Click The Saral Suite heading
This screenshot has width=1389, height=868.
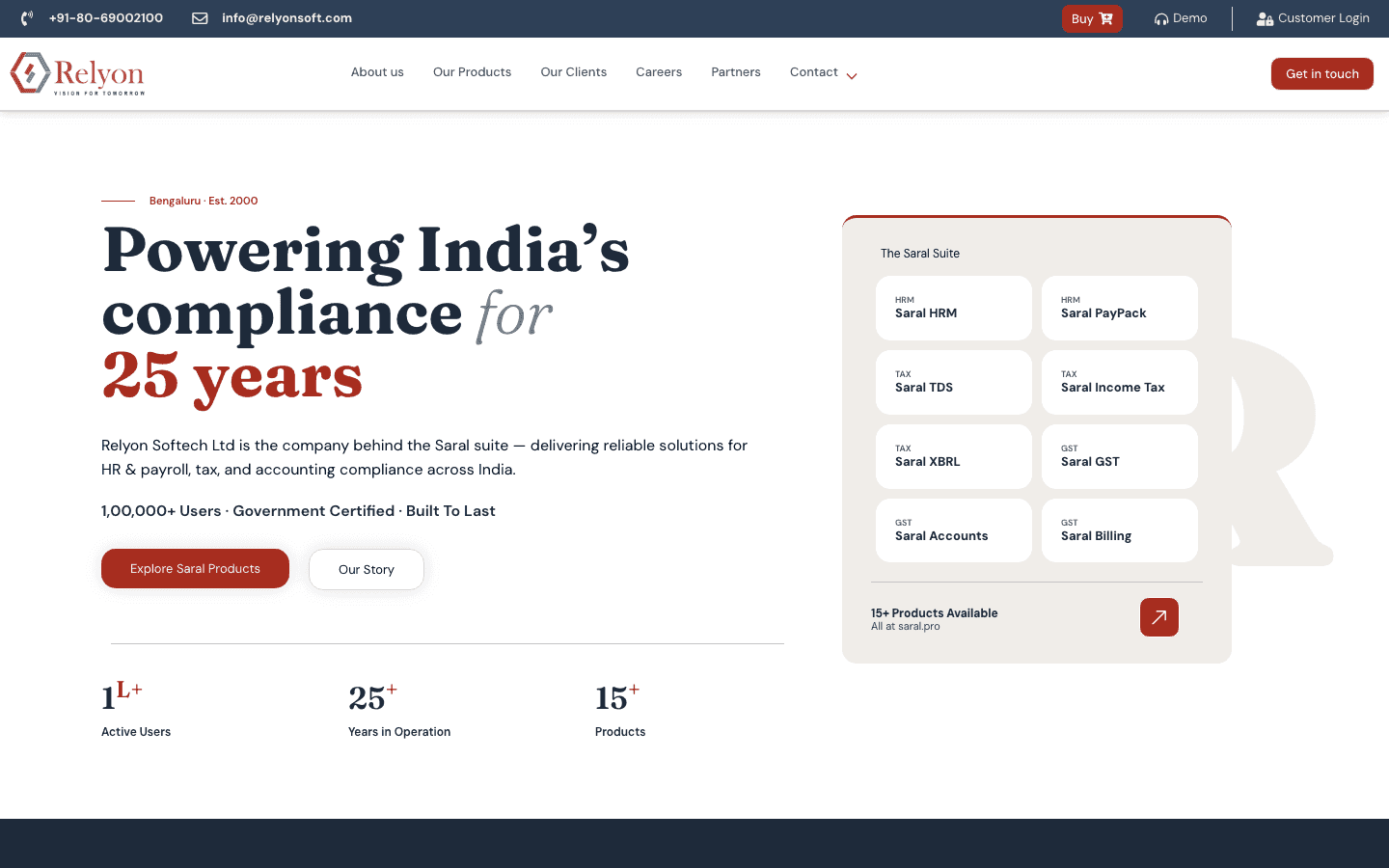click(x=920, y=254)
